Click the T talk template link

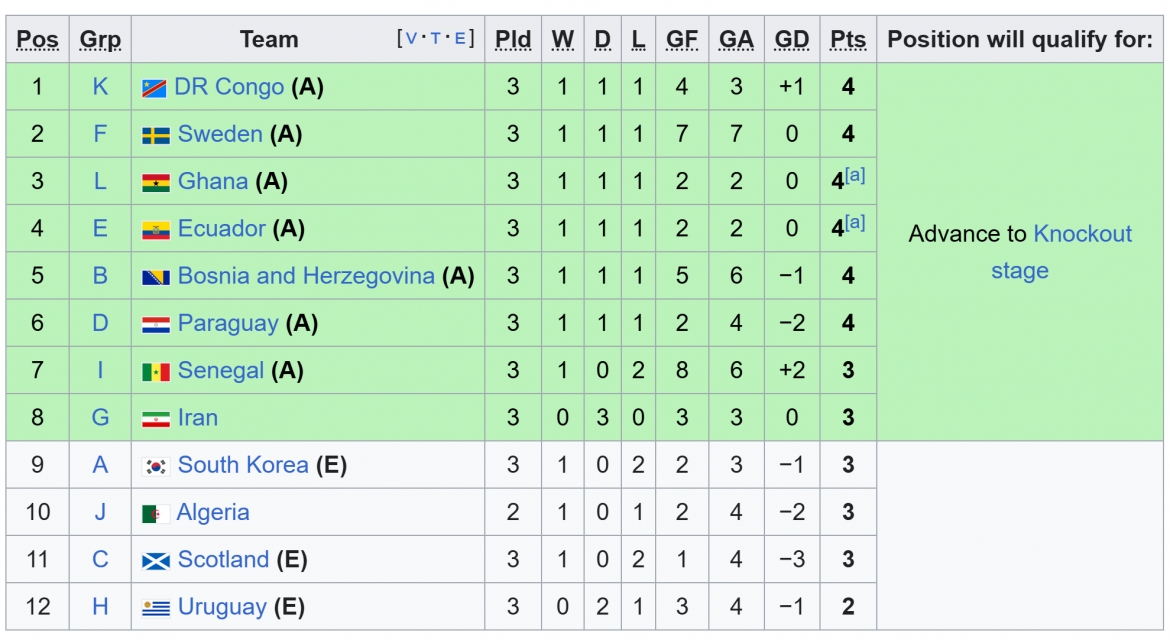(436, 39)
